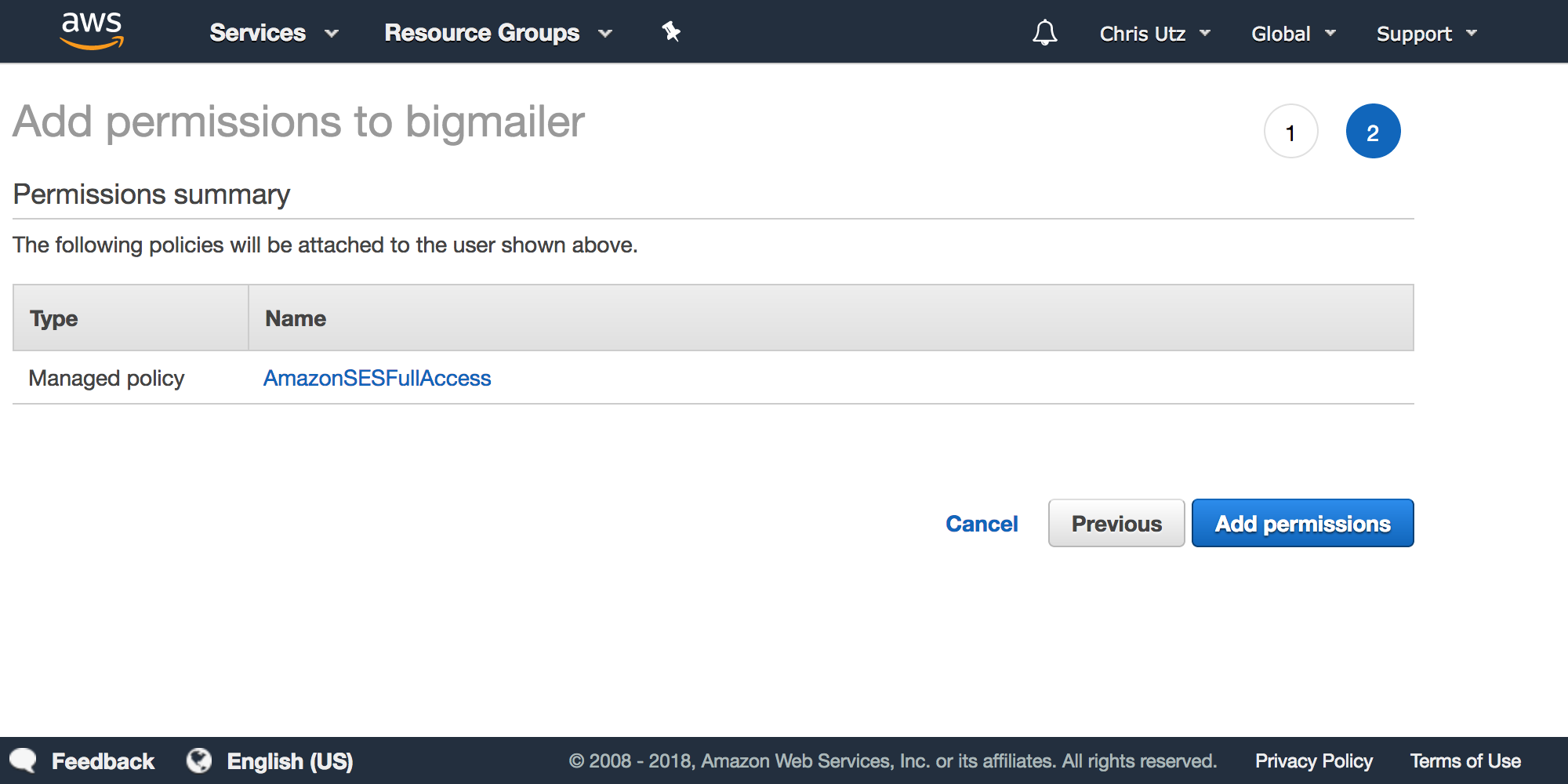Open the Terms of Use link
The width and height of the screenshot is (1568, 784).
pyautogui.click(x=1465, y=761)
